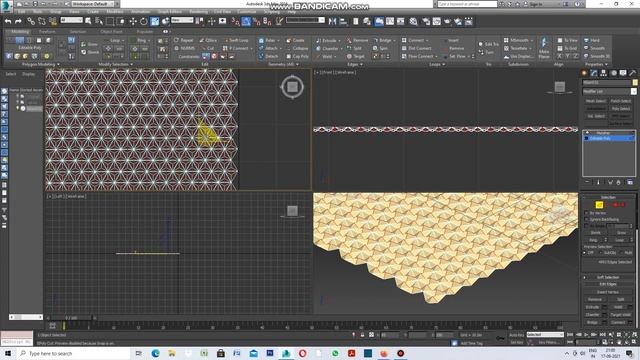Toggle the Auto Key button
This screenshot has height=360, width=640.
point(516,335)
